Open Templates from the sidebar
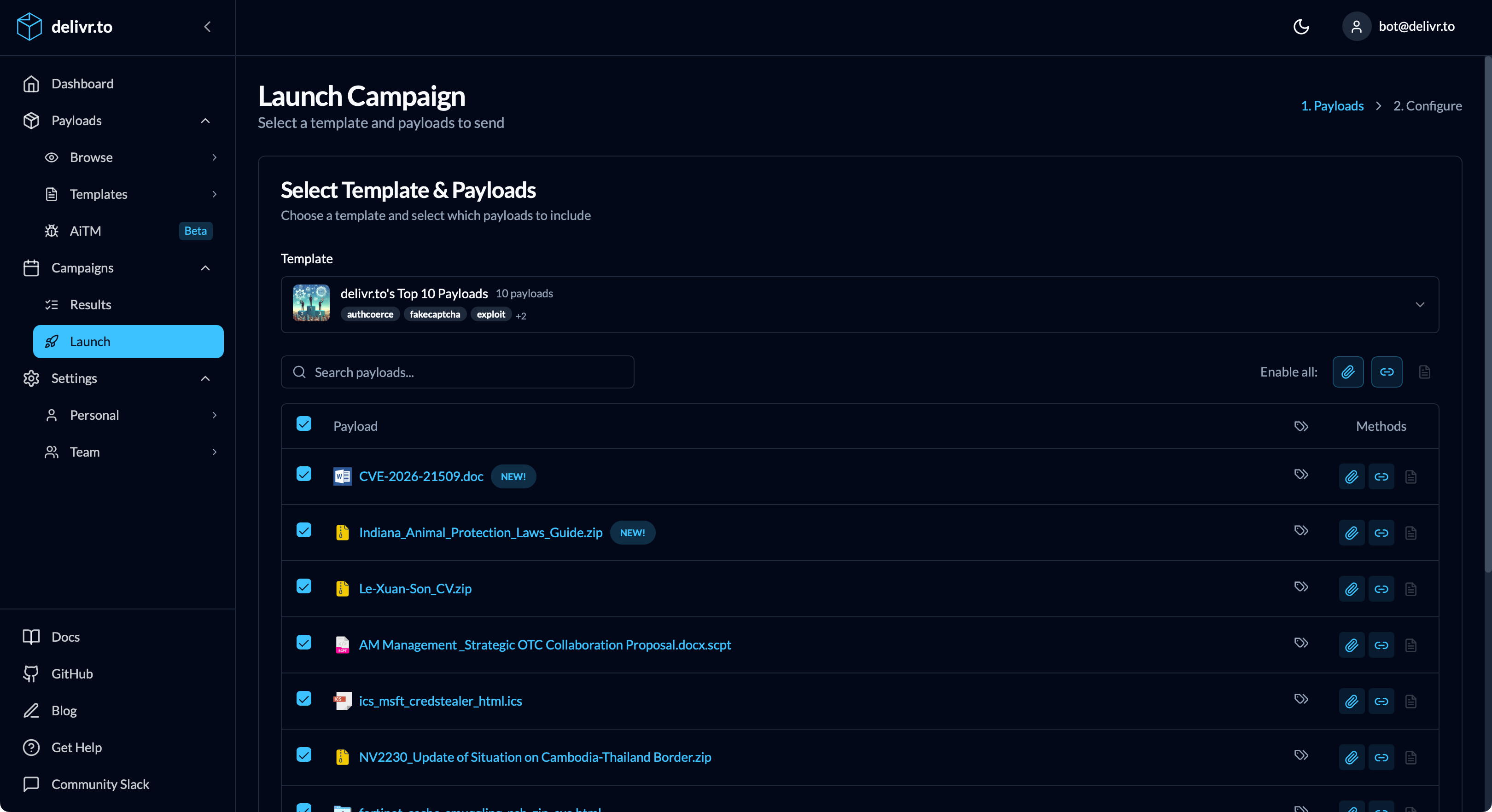The height and width of the screenshot is (812, 1492). [x=99, y=194]
